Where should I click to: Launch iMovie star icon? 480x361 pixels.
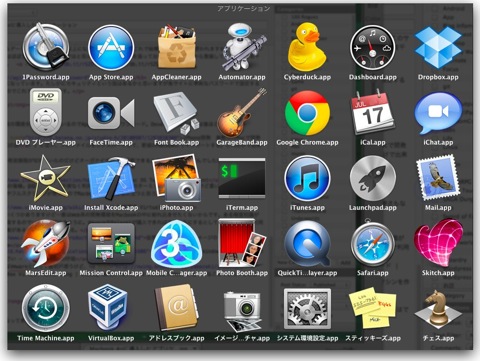pos(46,178)
